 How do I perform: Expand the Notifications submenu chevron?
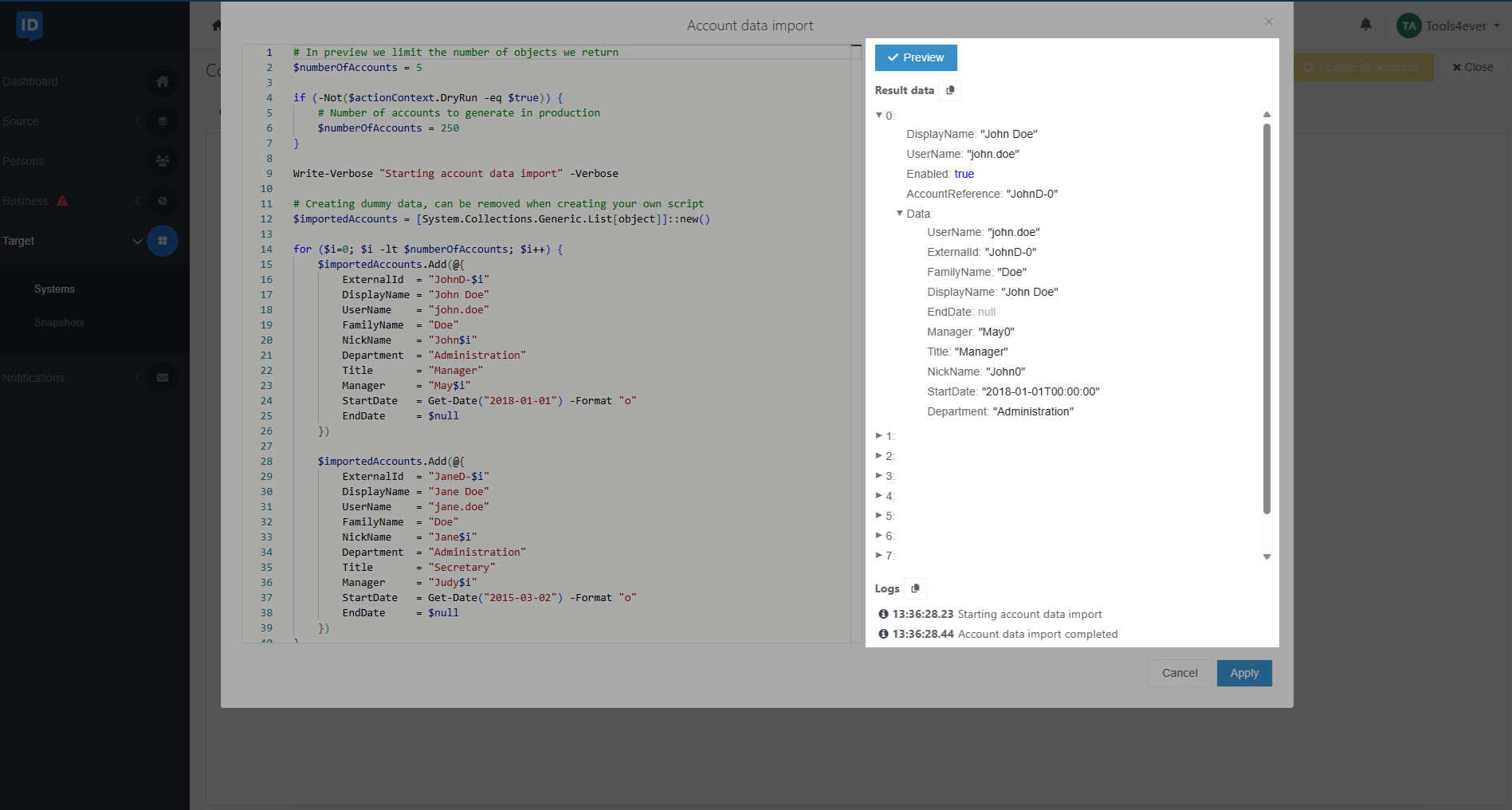click(x=137, y=378)
